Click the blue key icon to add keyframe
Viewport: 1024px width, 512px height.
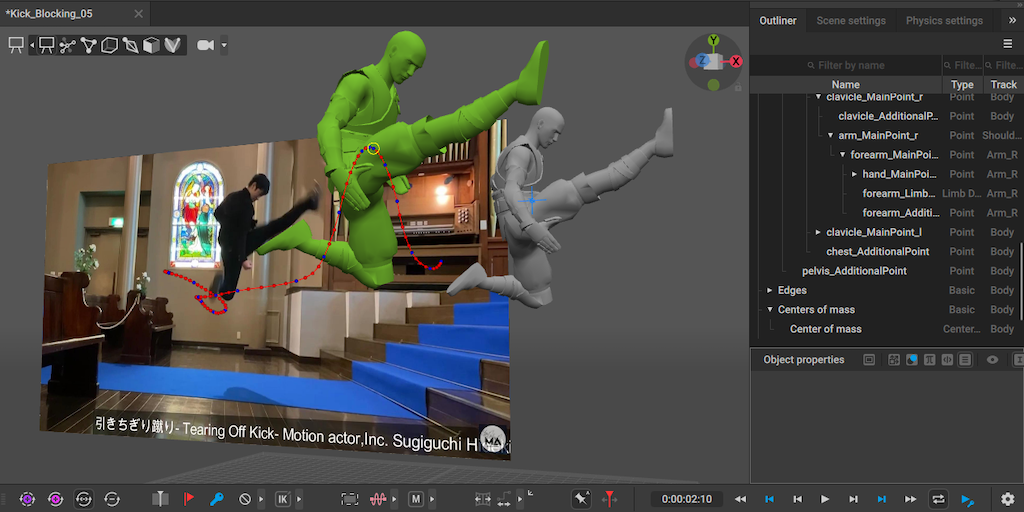pos(216,498)
